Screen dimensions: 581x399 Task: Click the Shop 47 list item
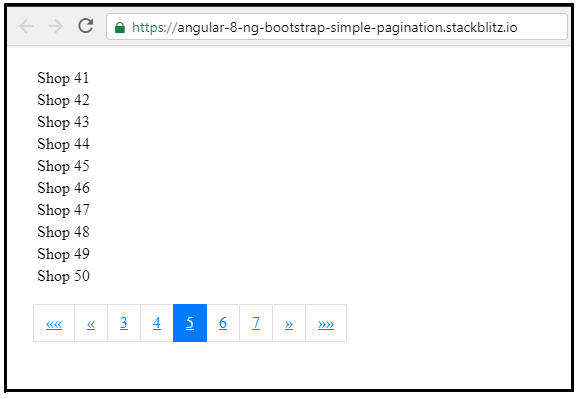[63, 210]
